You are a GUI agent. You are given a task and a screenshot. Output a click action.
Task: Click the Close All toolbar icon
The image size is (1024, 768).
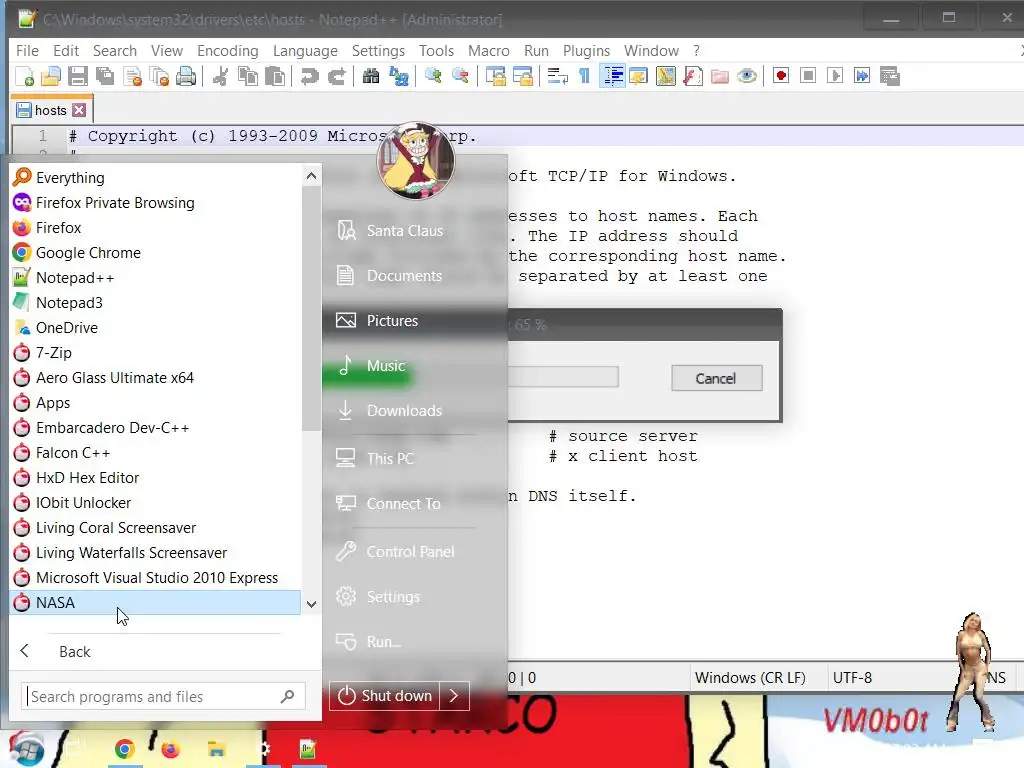pyautogui.click(x=159, y=76)
